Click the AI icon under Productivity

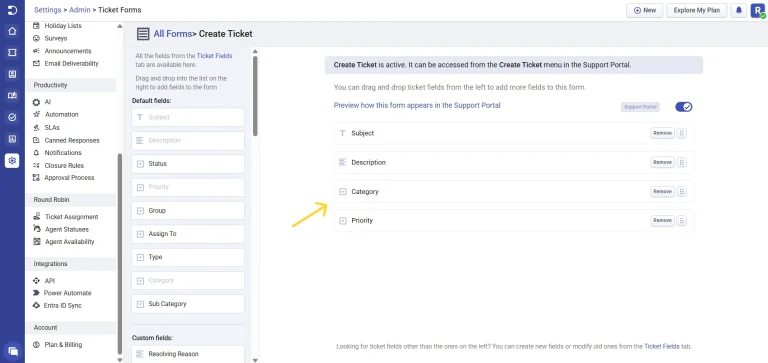36,102
